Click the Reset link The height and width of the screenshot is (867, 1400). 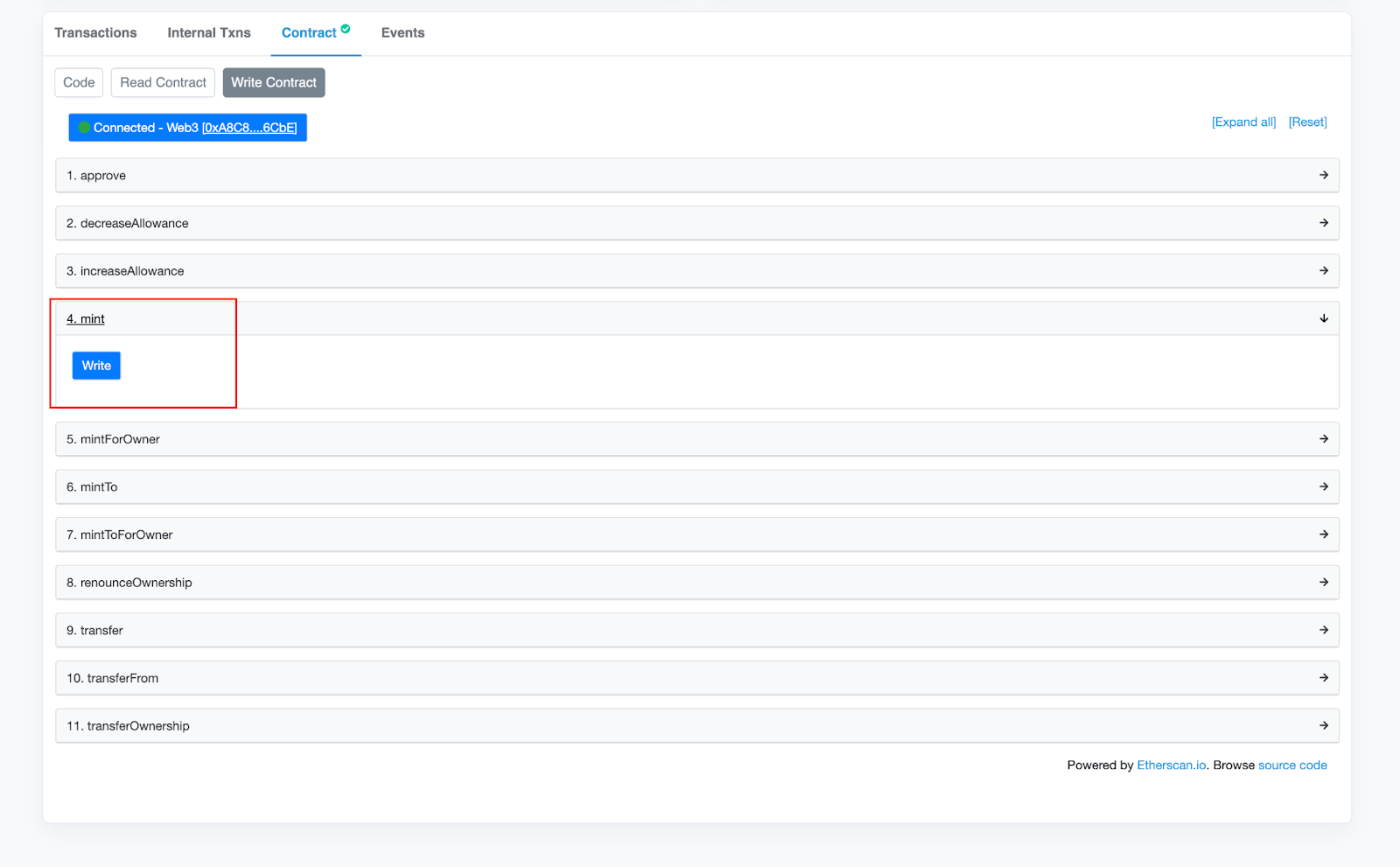pyautogui.click(x=1307, y=122)
